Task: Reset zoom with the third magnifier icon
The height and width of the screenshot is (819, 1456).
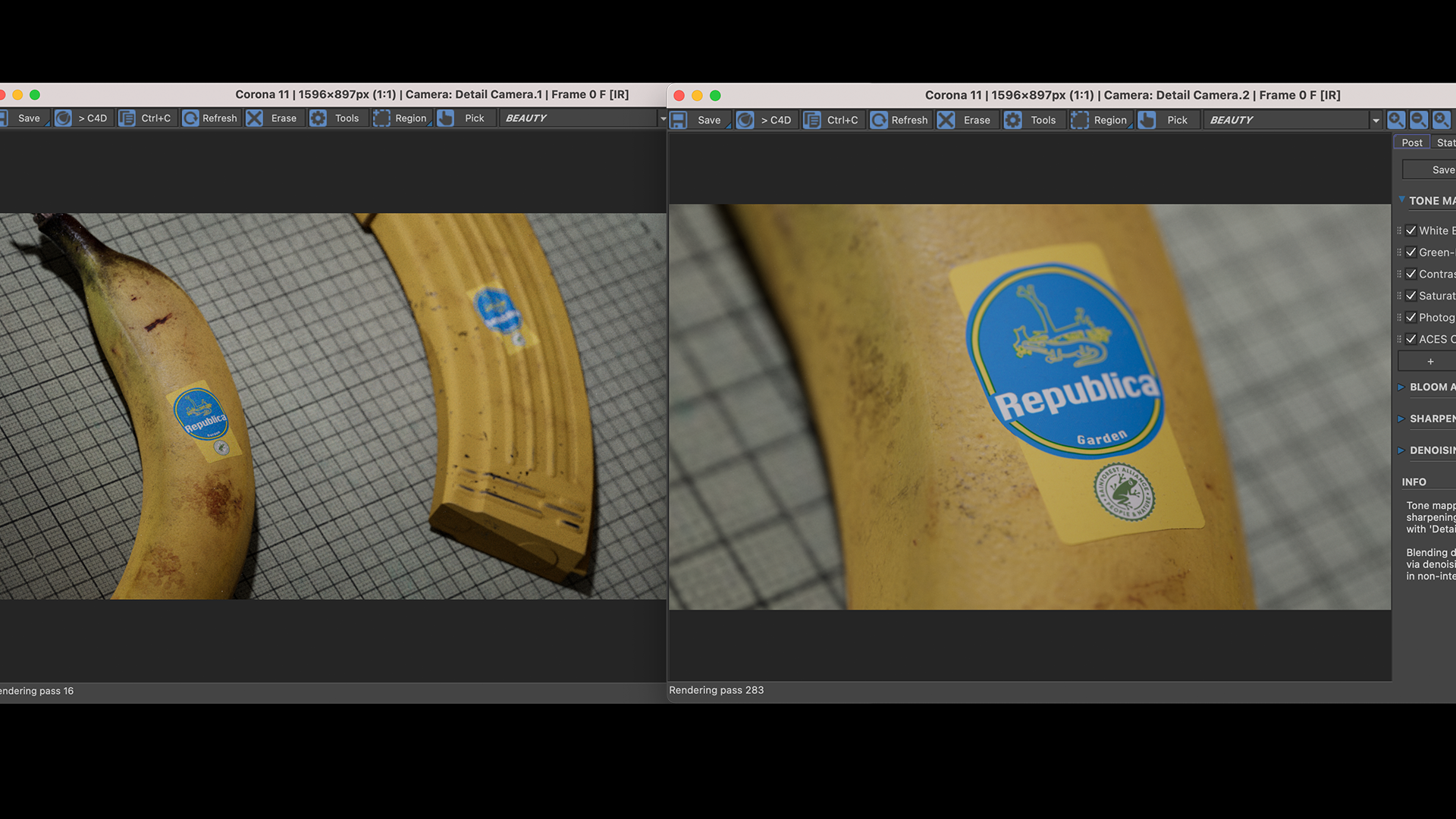Action: pos(1442,120)
